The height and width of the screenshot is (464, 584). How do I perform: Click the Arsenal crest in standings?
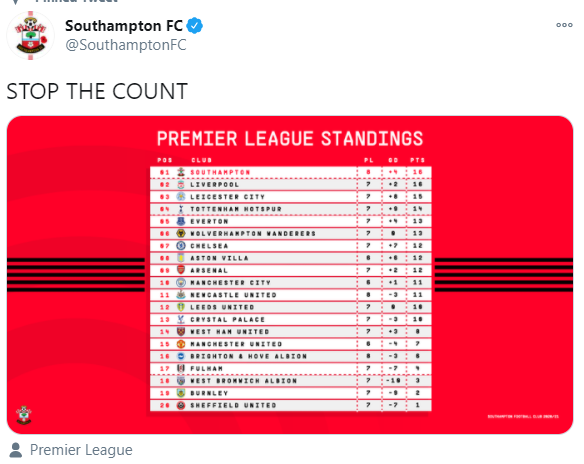point(181,270)
